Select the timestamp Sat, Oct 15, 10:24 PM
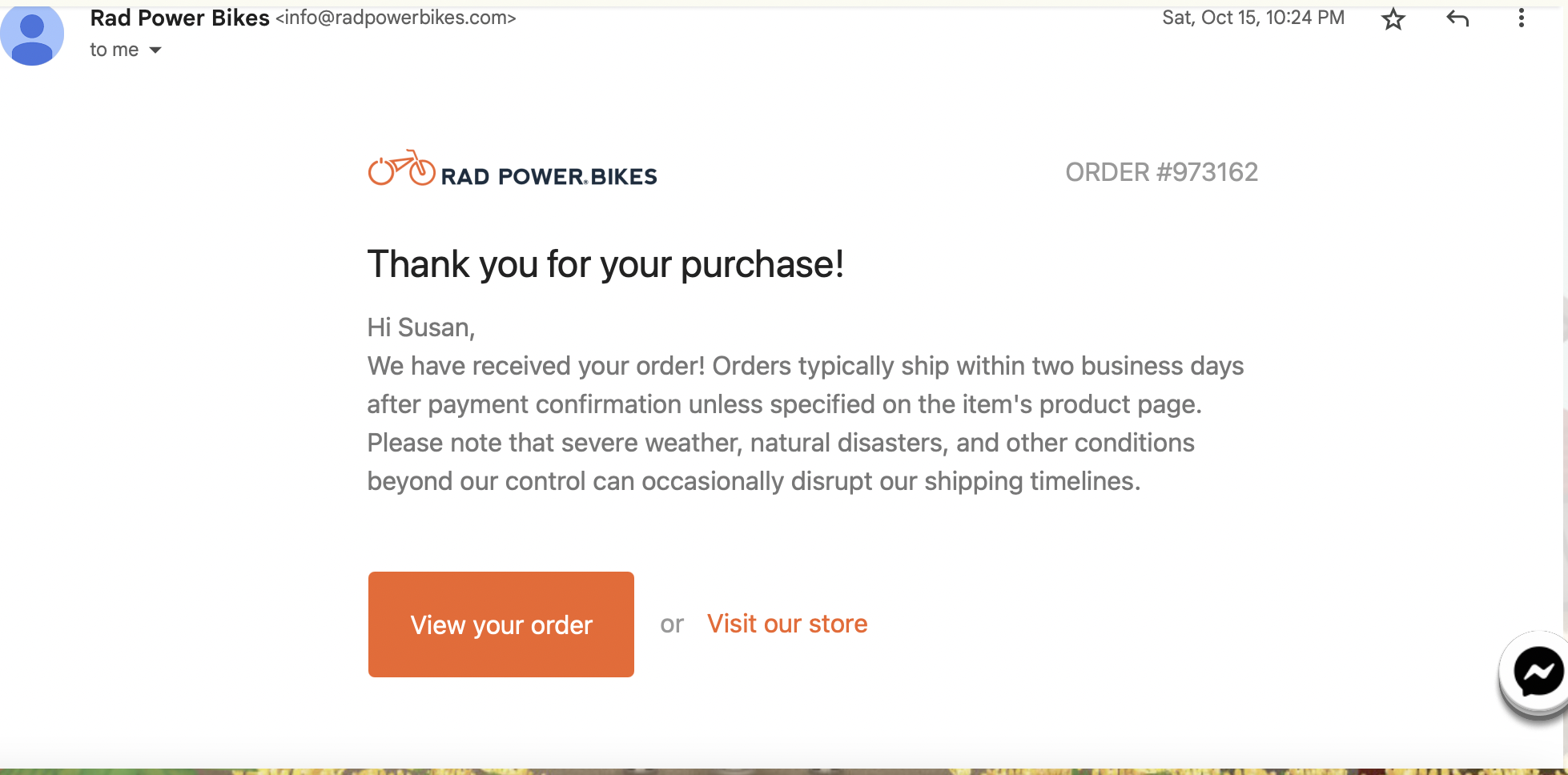The image size is (1568, 775). point(1252,17)
